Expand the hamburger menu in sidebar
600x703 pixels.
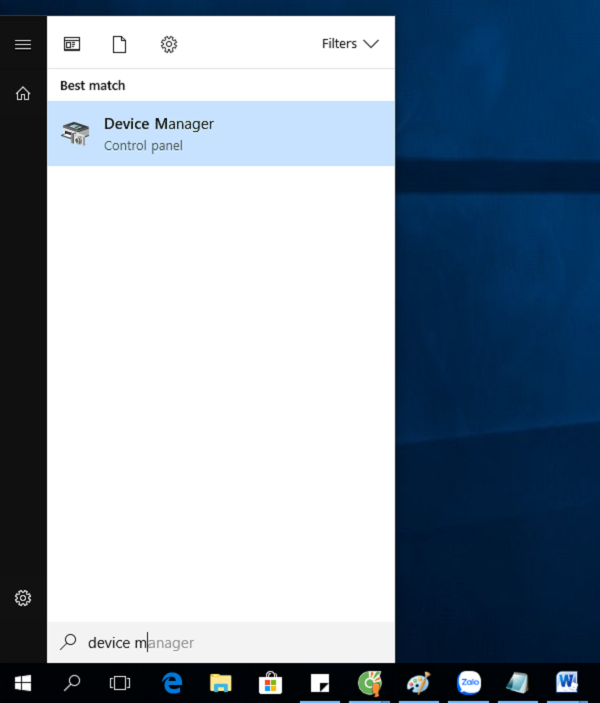(23, 44)
